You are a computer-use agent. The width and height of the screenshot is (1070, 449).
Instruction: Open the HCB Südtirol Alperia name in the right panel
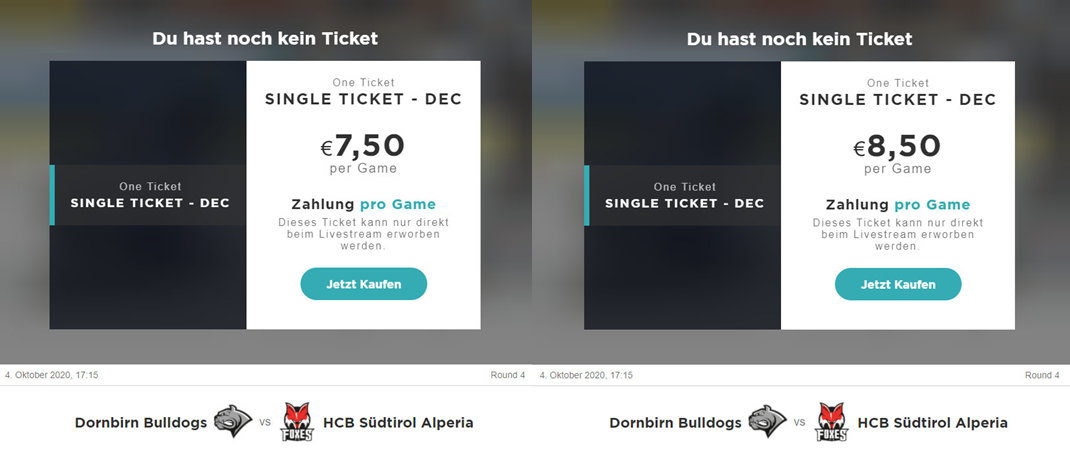932,423
